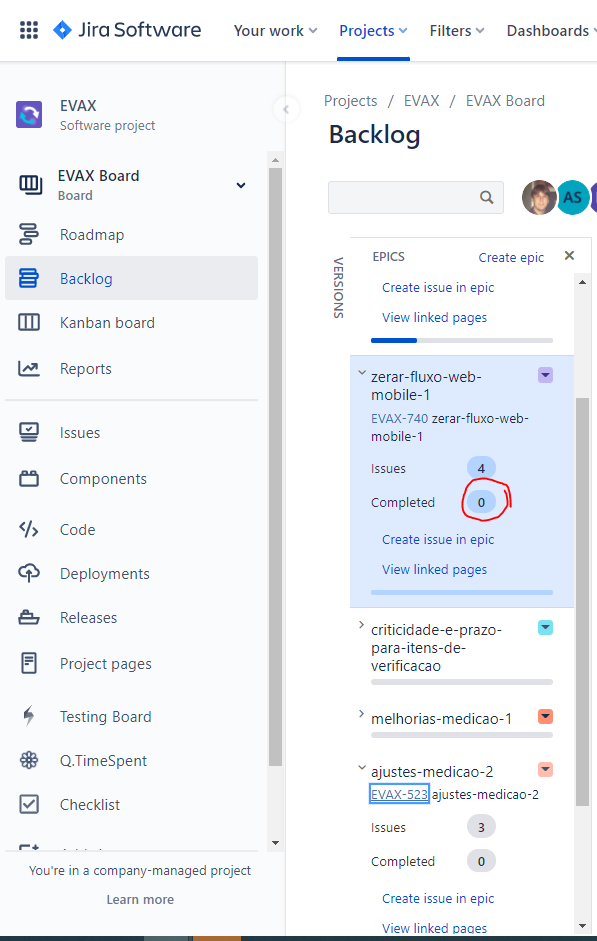597x941 pixels.
Task: Create issue in ajustes-medicao-2 epic
Action: (x=438, y=898)
